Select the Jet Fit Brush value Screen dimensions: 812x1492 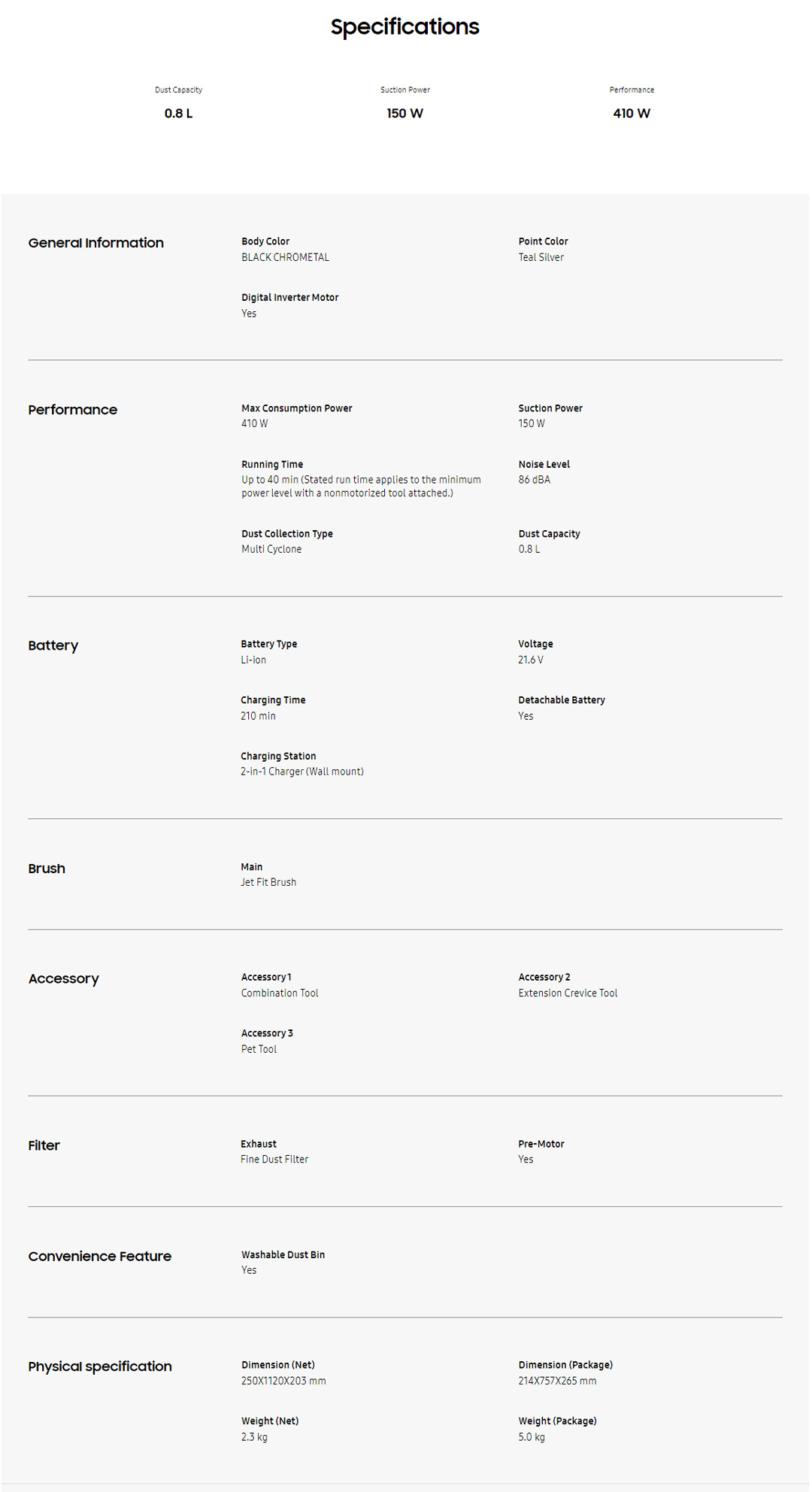click(x=268, y=883)
